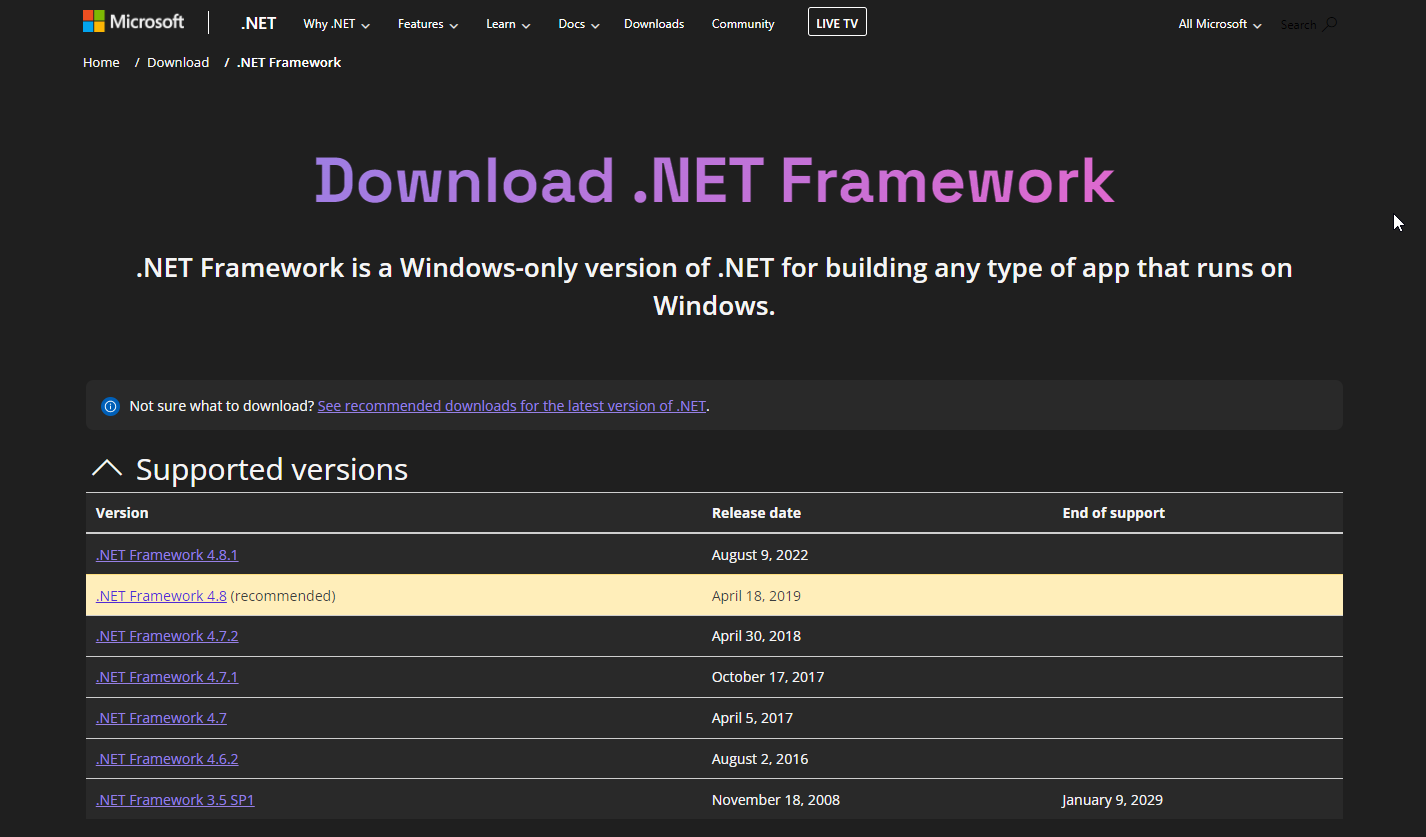Click the mouse cursor area near page edge
Screen dimensions: 1426x837
1397,222
